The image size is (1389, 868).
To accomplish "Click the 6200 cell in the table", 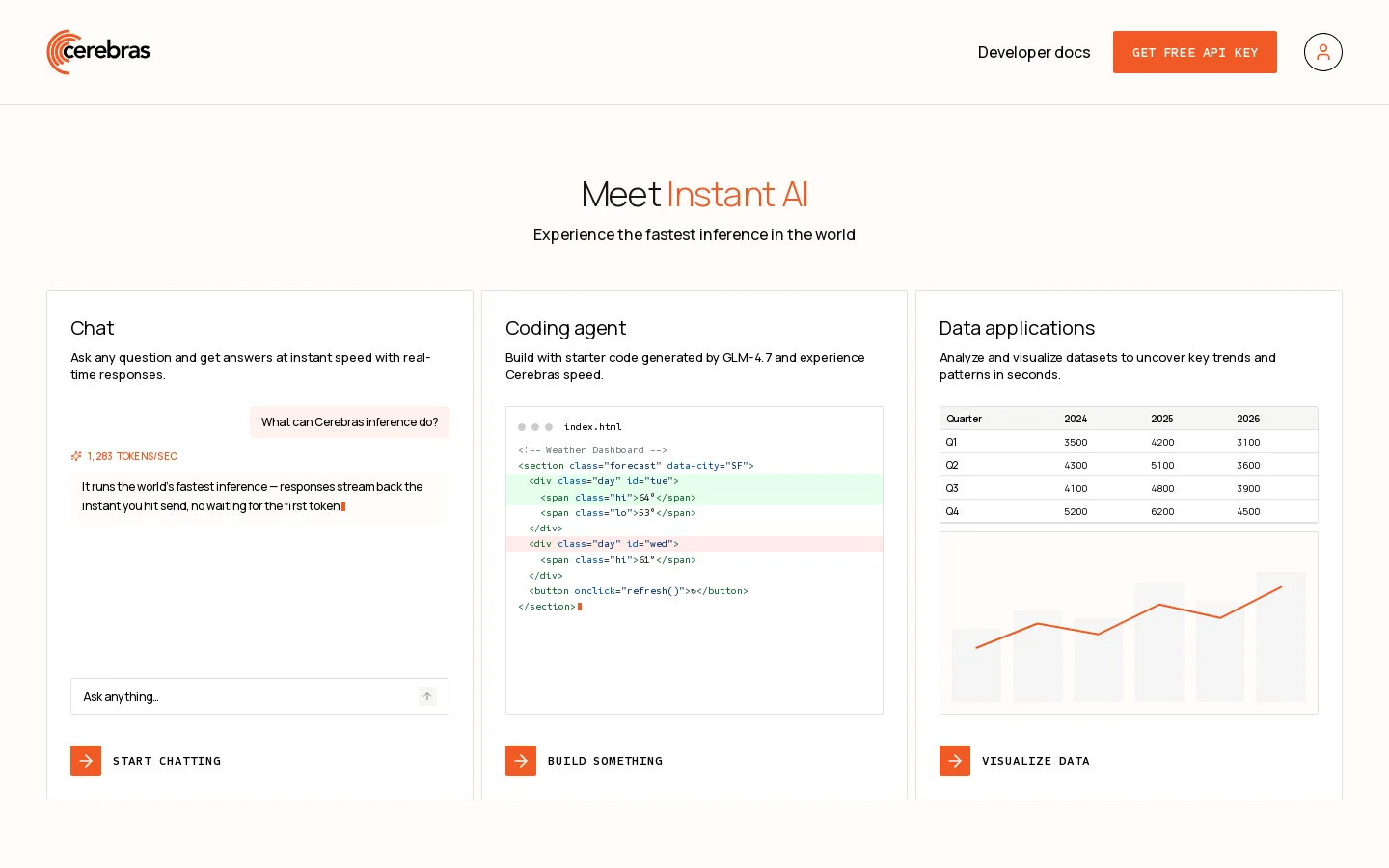I will pyautogui.click(x=1162, y=511).
